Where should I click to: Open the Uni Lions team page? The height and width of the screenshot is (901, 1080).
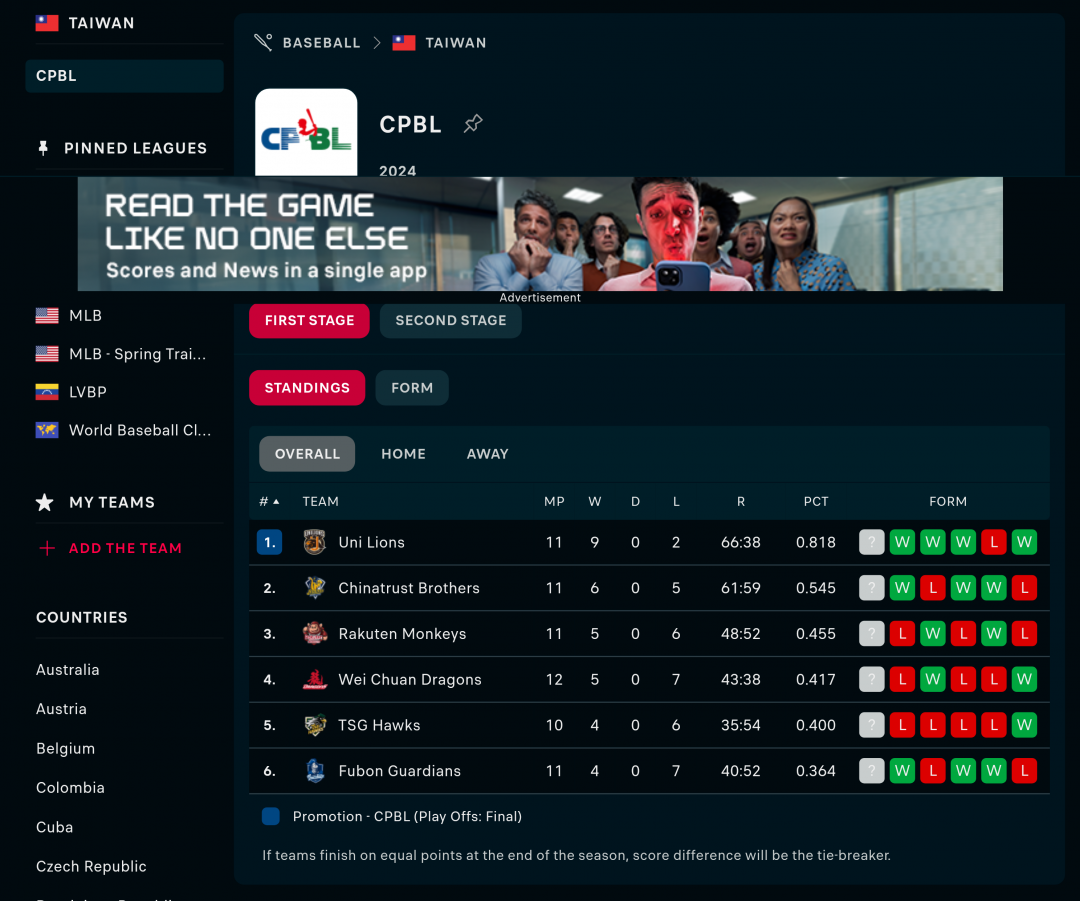(x=371, y=542)
